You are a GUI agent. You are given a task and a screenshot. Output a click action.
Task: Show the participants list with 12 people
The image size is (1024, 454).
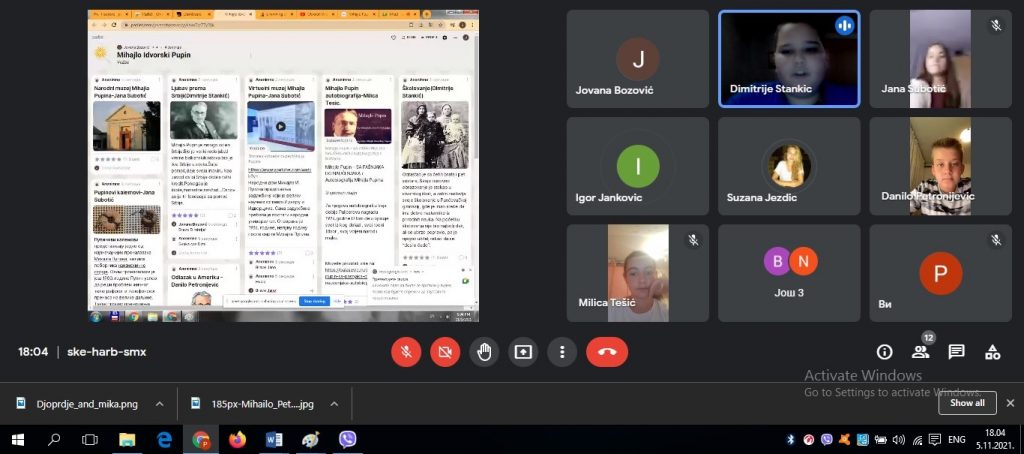[x=920, y=352]
